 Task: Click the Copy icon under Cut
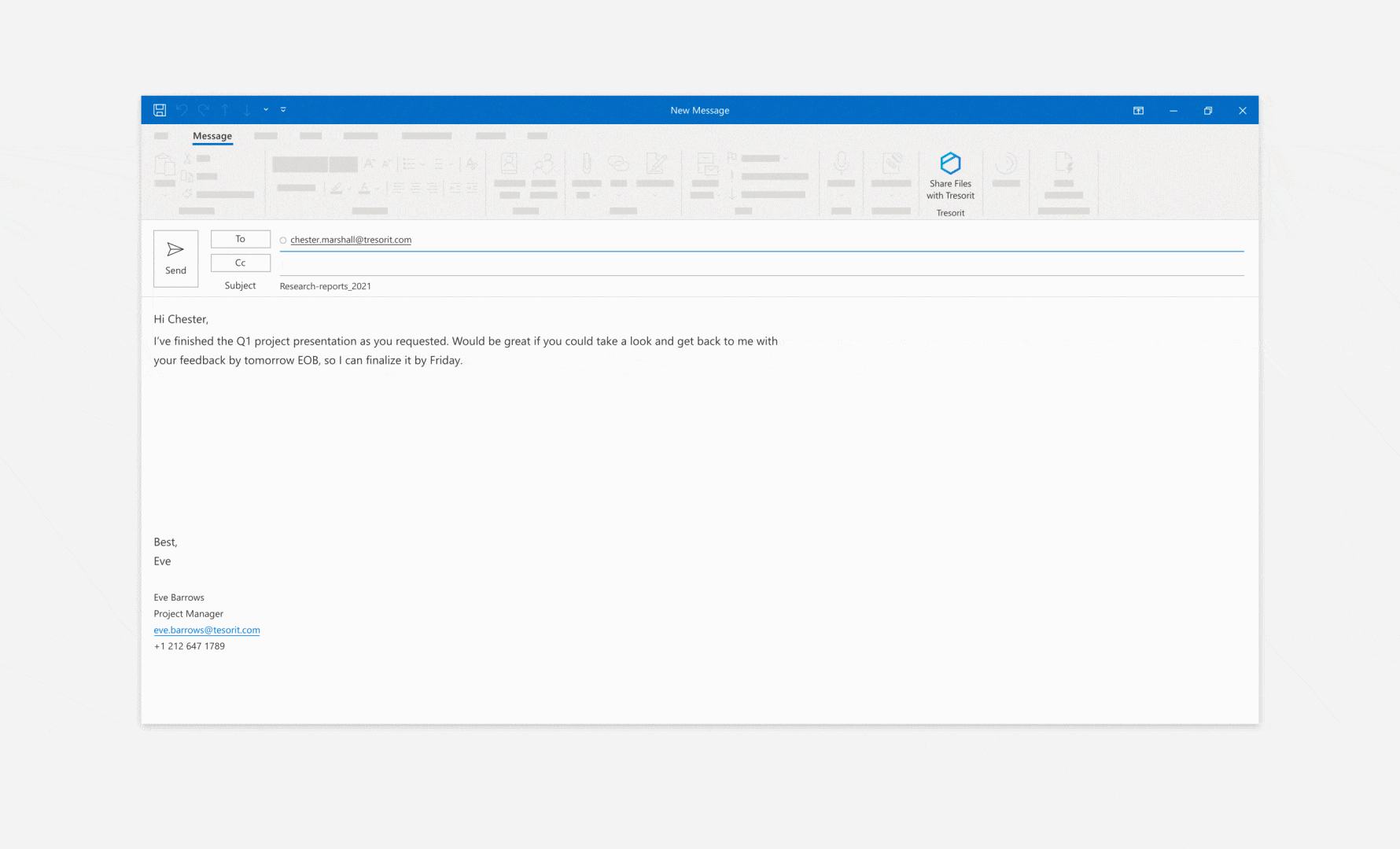[x=187, y=176]
